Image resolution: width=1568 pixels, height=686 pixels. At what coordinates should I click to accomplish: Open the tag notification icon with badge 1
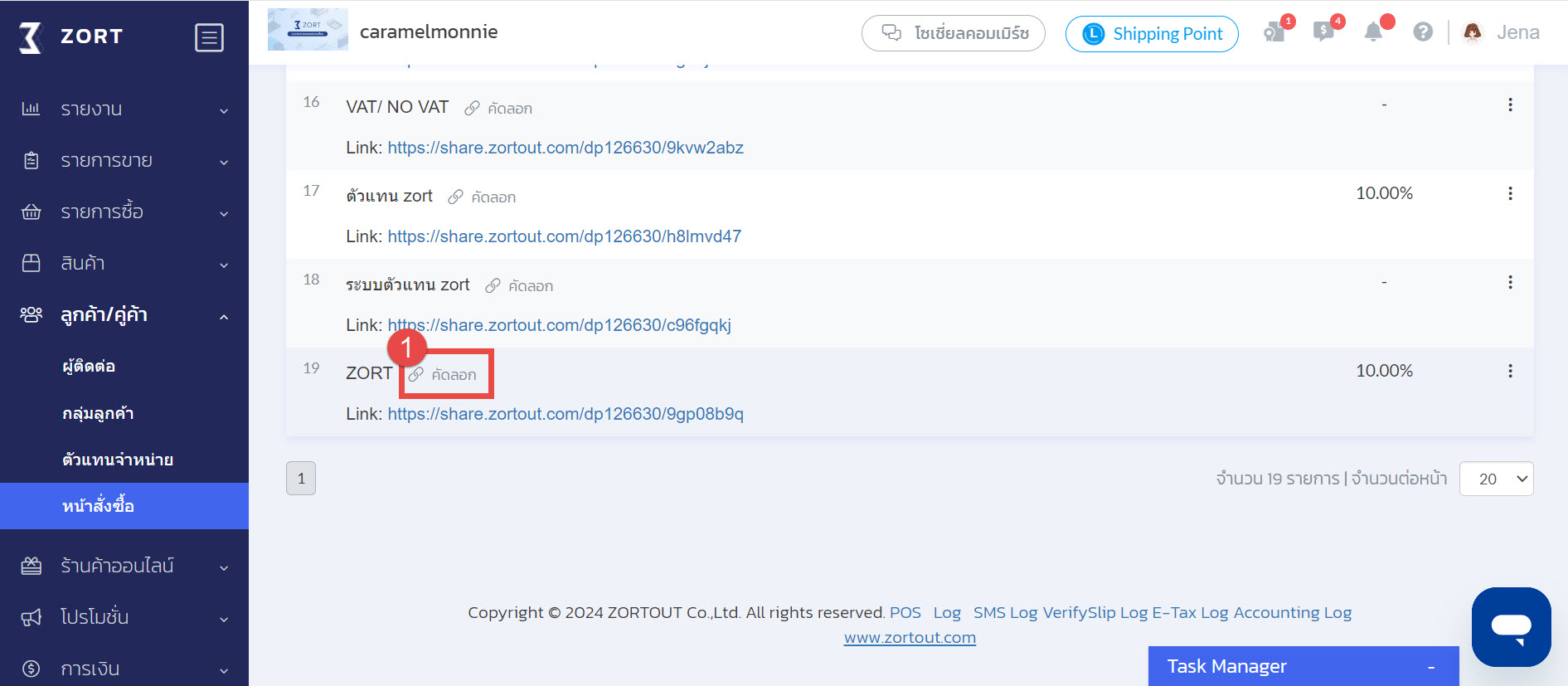pyautogui.click(x=1274, y=32)
